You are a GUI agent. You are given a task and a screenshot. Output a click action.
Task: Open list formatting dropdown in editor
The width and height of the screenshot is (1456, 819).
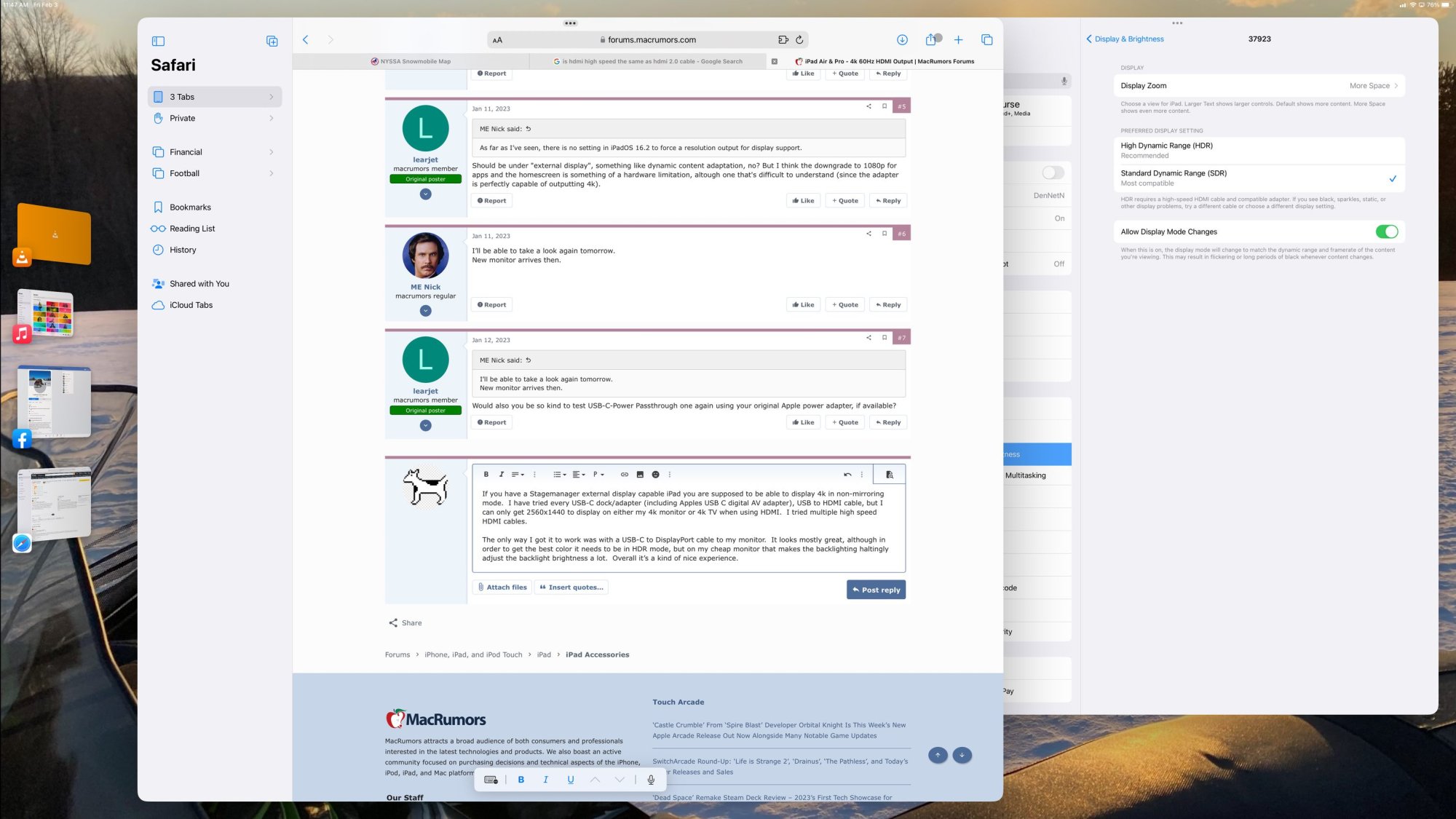click(559, 475)
